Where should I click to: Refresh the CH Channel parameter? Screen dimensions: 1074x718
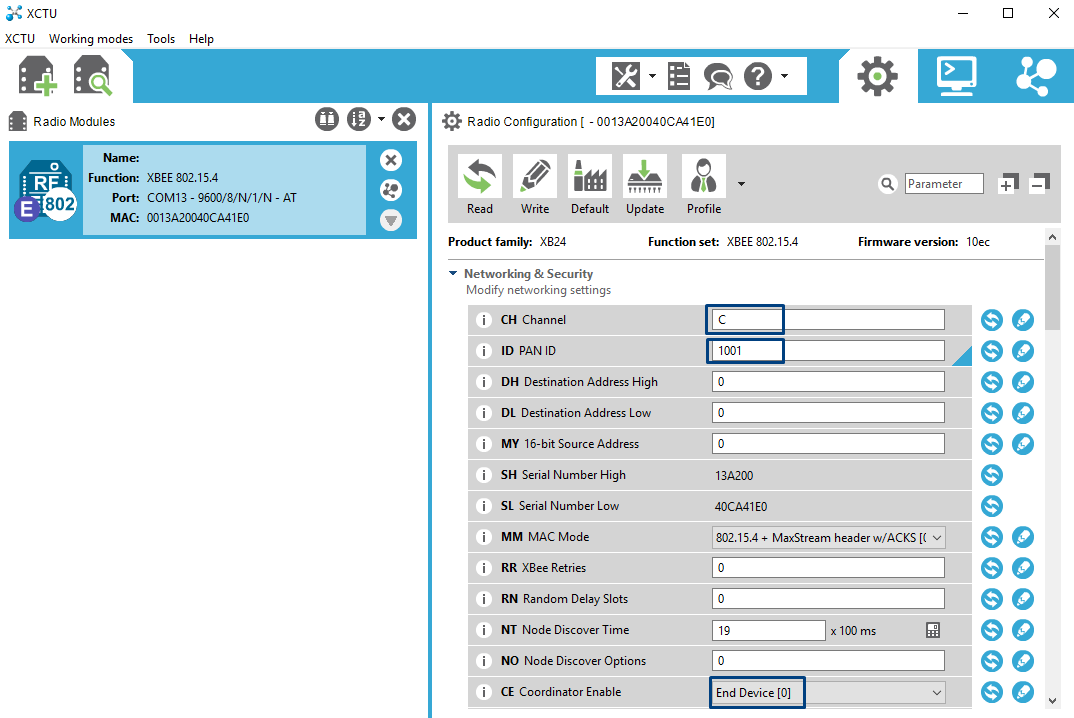click(x=991, y=320)
